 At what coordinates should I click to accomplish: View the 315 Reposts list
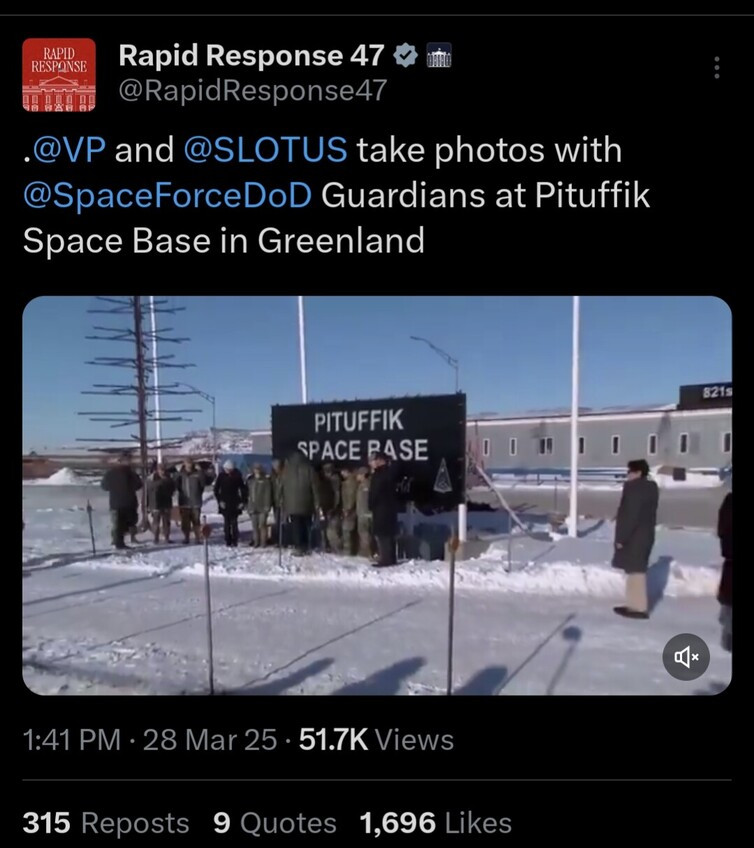click(106, 823)
